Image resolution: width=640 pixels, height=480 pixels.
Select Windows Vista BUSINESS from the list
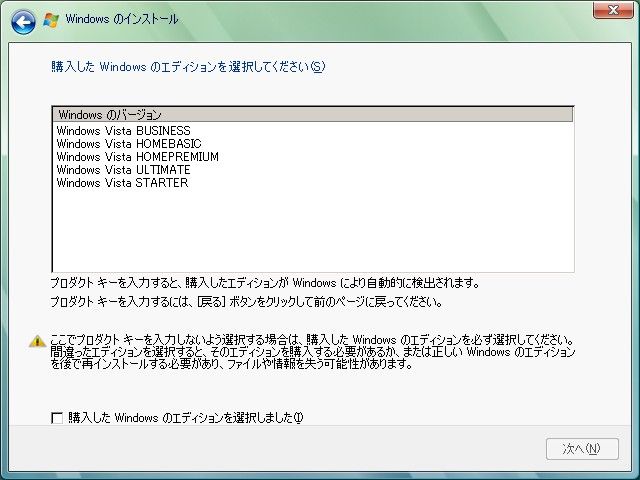123,131
